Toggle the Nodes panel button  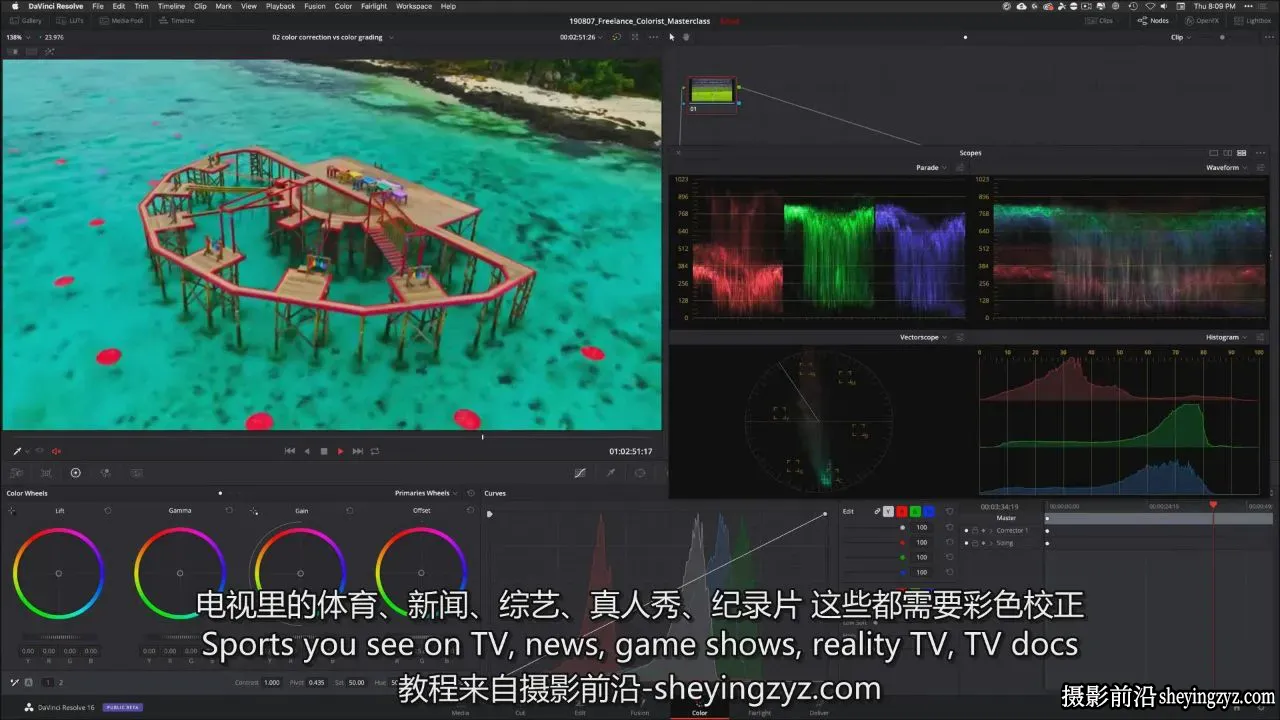point(1153,20)
